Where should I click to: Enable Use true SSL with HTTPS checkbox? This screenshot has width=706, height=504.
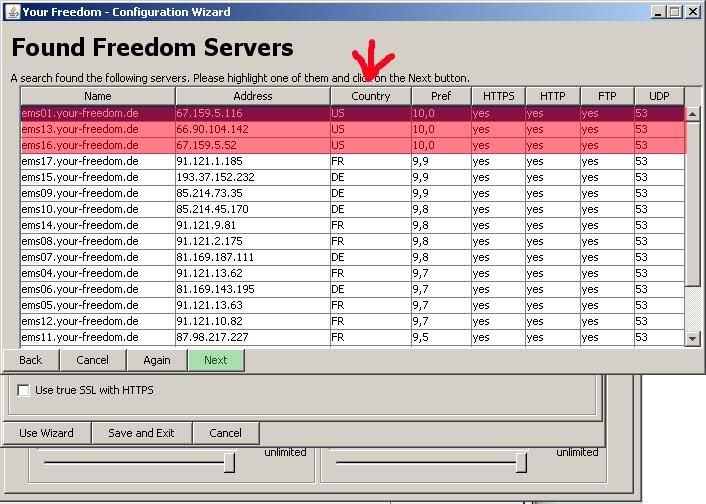click(23, 390)
